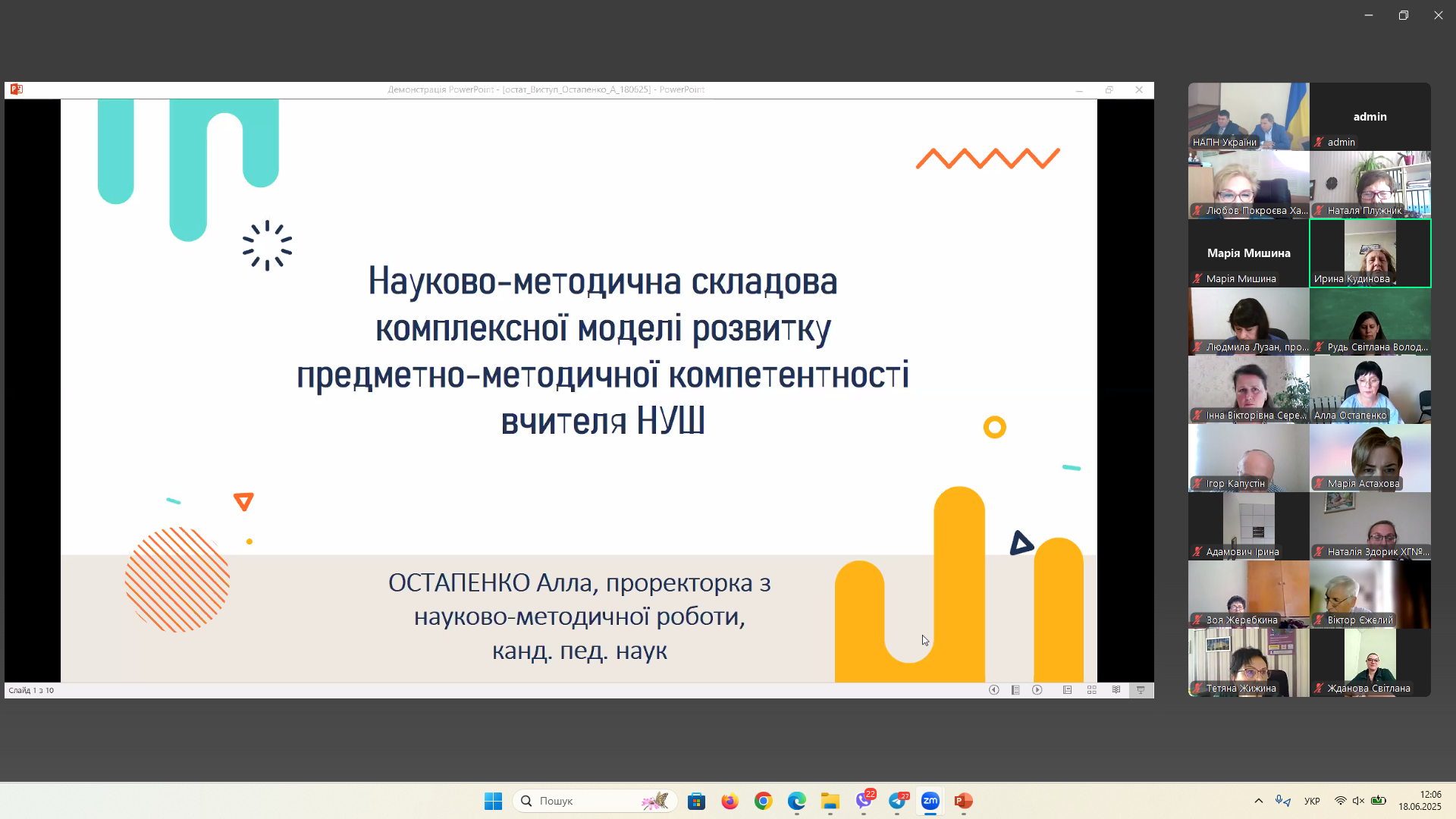This screenshot has height=819, width=1456.
Task: Open the slide list menu icon
Action: click(x=1015, y=690)
